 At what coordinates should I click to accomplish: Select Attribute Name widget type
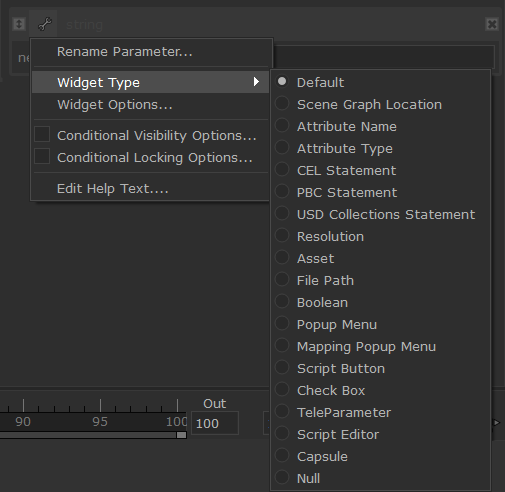(381, 126)
